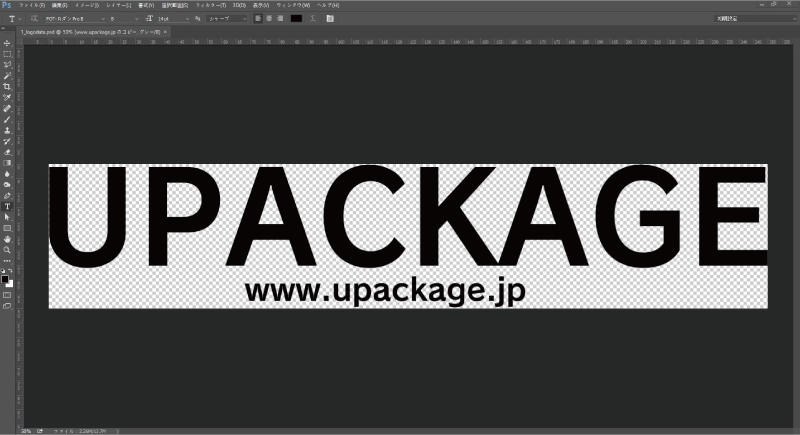This screenshot has width=800, height=435.
Task: Click the background color swatch
Action: [x=10, y=284]
